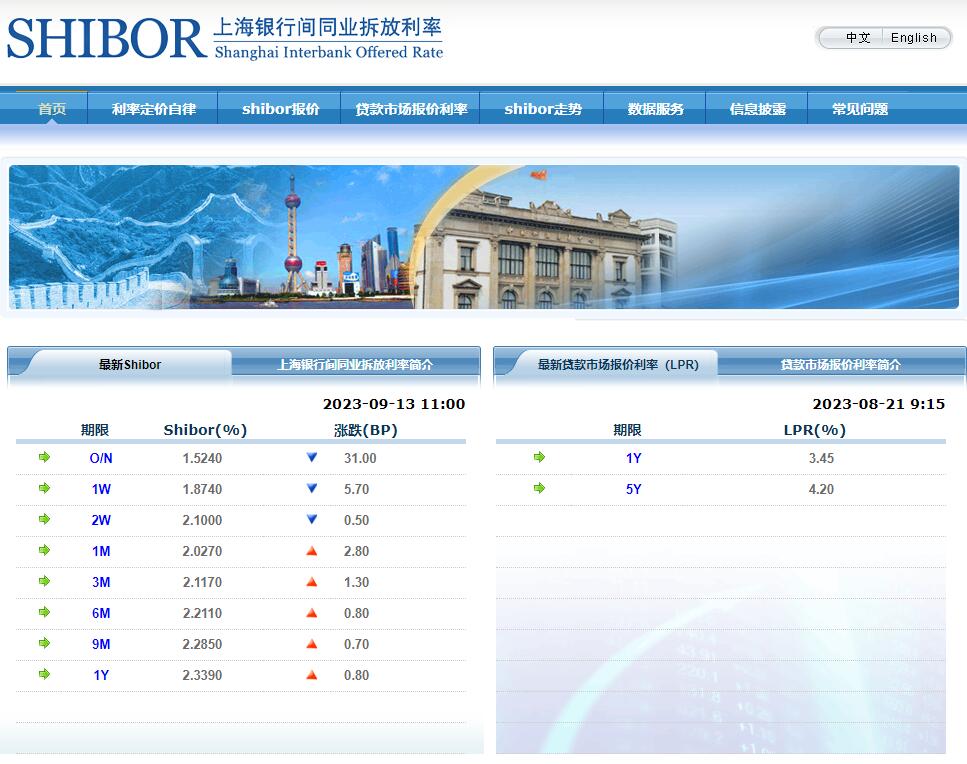Click red up-arrow icon in 1M row
Viewport: 967px width, 764px height.
312,550
